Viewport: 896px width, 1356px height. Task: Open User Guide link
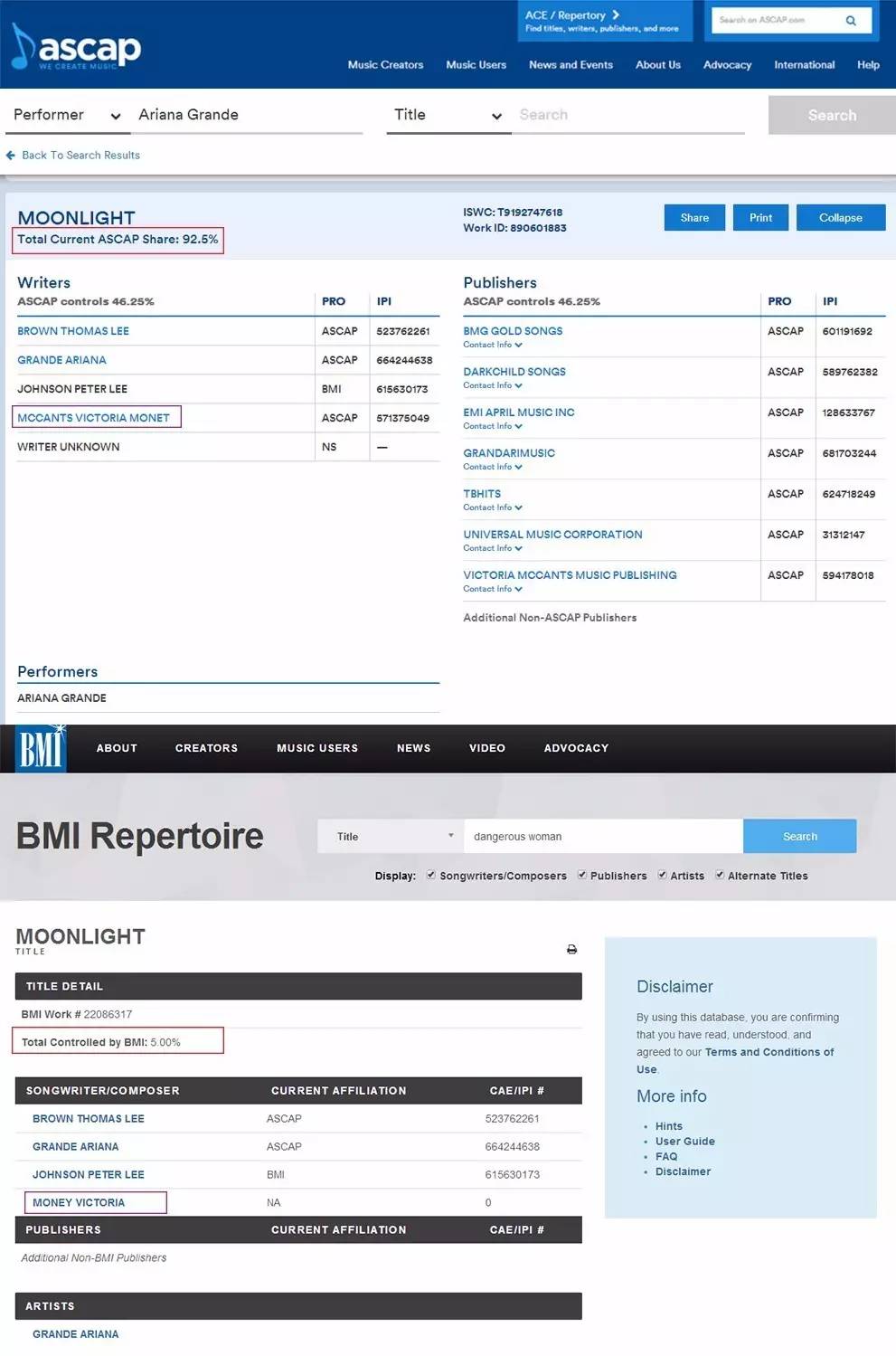[x=685, y=1142]
